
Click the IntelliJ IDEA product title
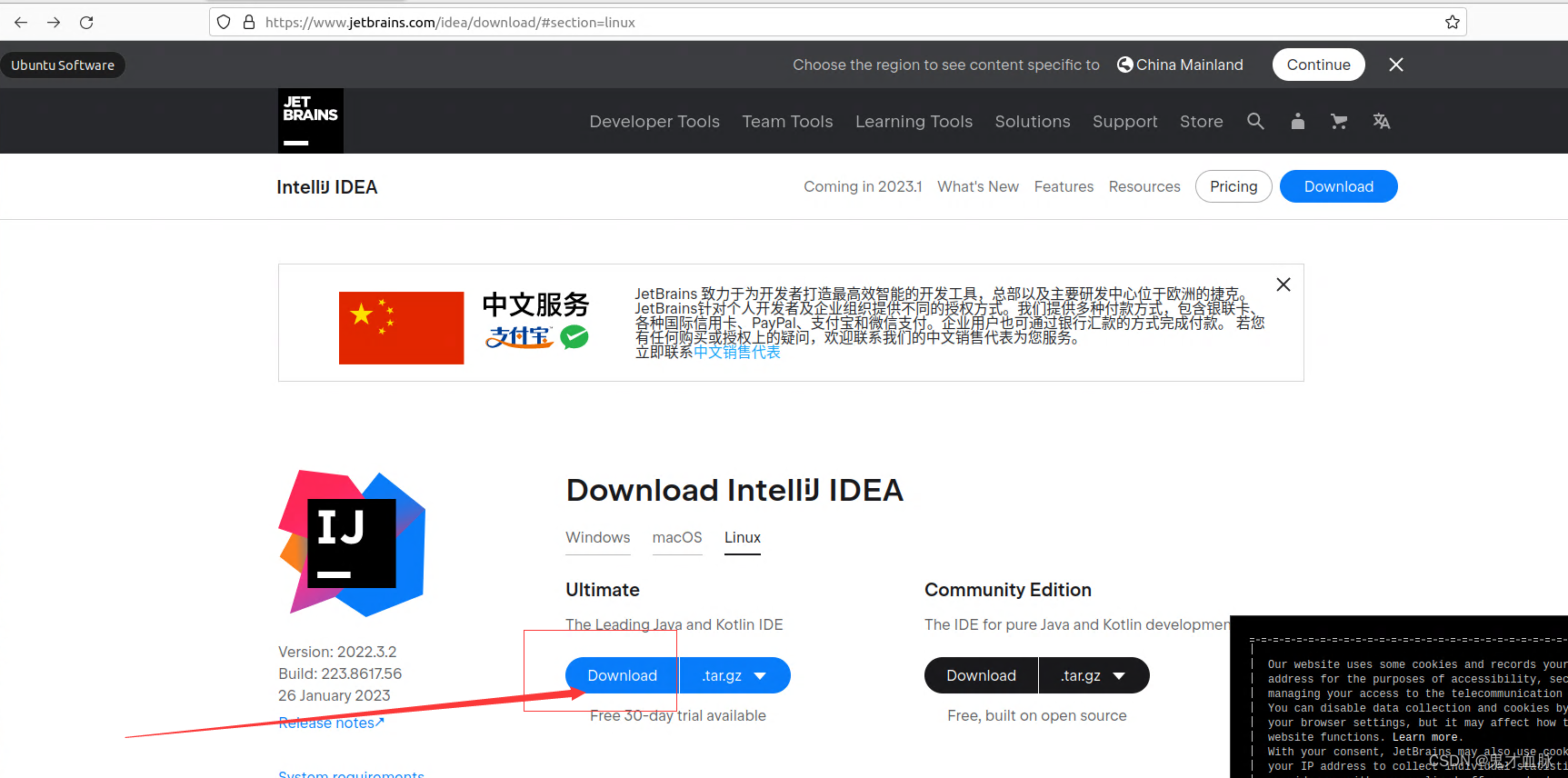click(327, 186)
